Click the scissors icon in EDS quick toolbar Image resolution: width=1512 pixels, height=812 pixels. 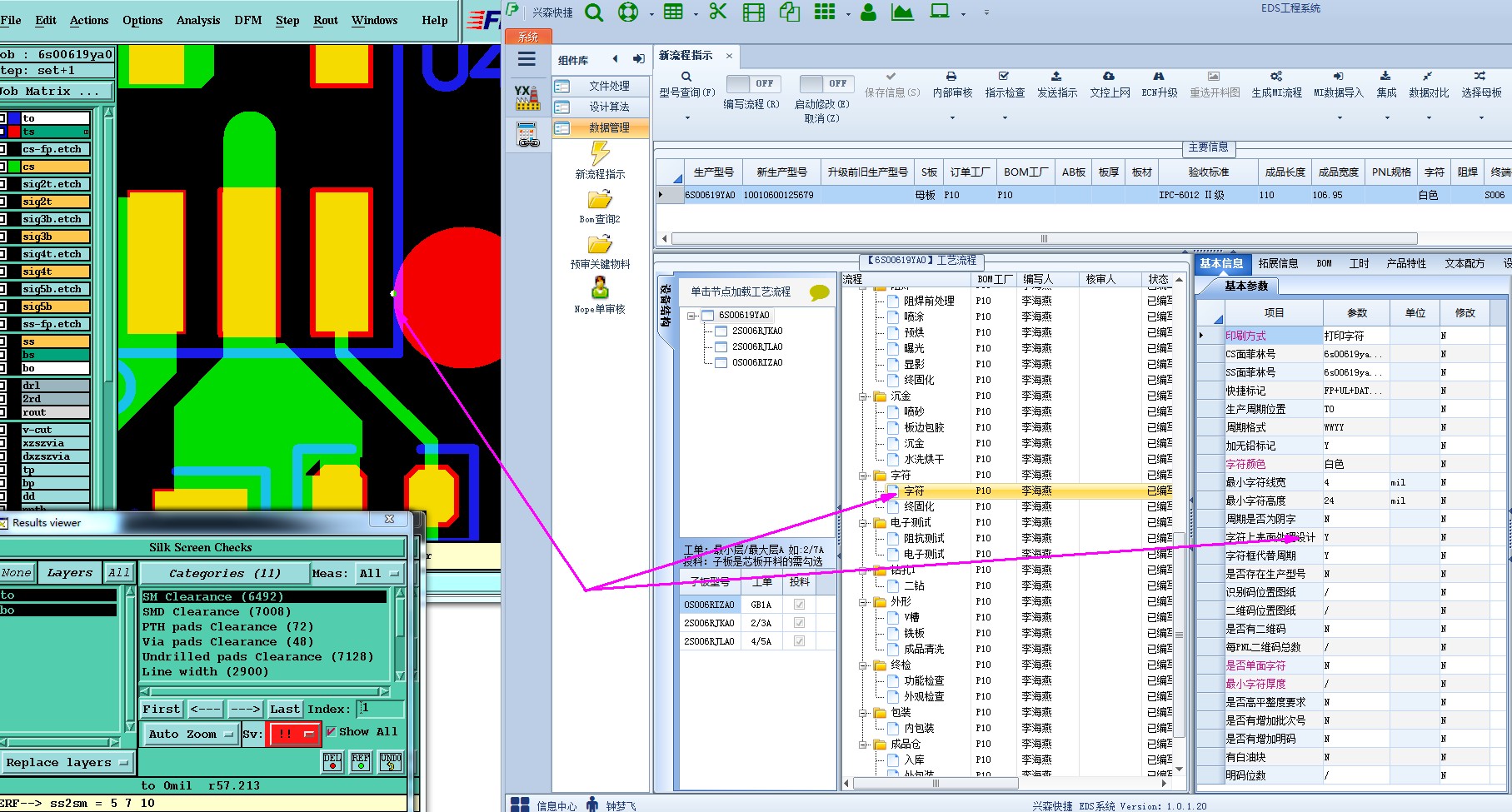tap(718, 12)
